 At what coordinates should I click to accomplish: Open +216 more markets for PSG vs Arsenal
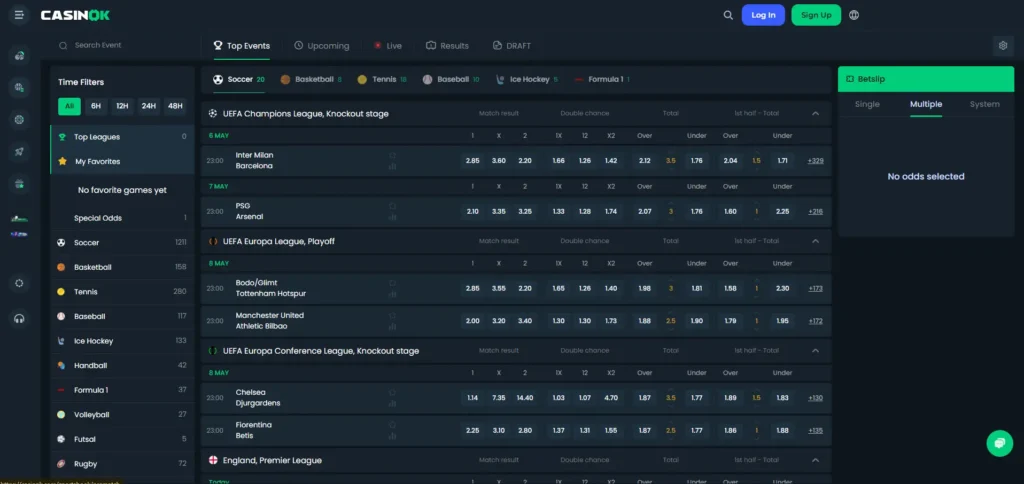pos(815,212)
